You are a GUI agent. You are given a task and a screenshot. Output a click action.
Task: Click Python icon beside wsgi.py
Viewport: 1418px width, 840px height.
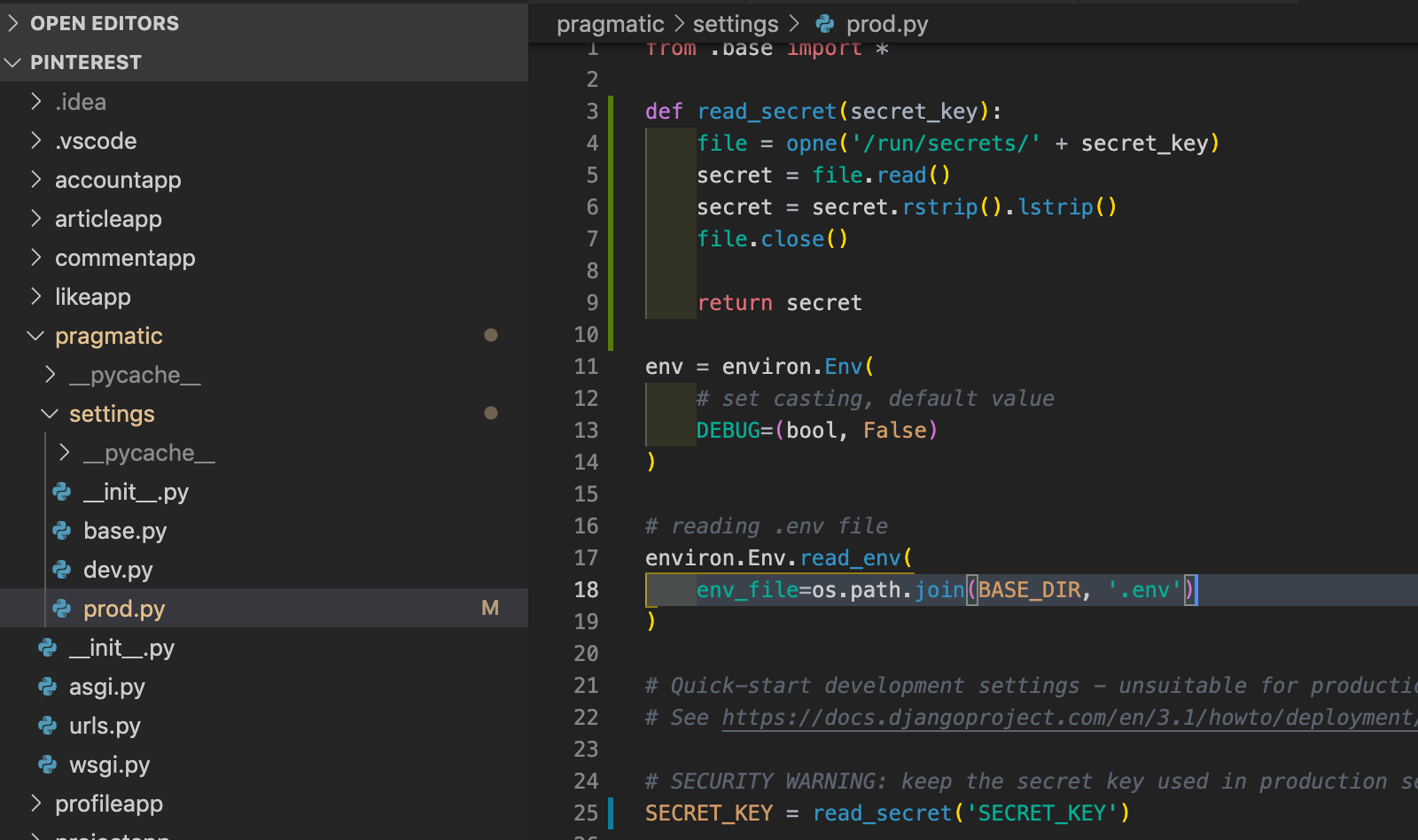pos(47,765)
